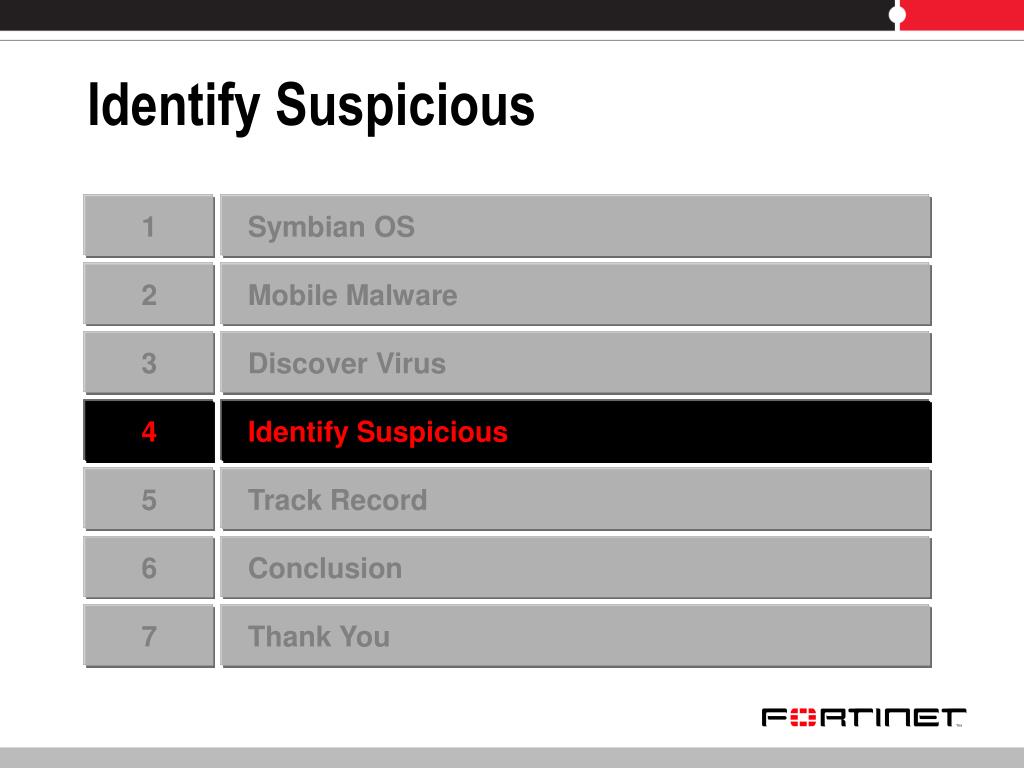Click the gray footer bar
The height and width of the screenshot is (768, 1024).
tap(512, 757)
